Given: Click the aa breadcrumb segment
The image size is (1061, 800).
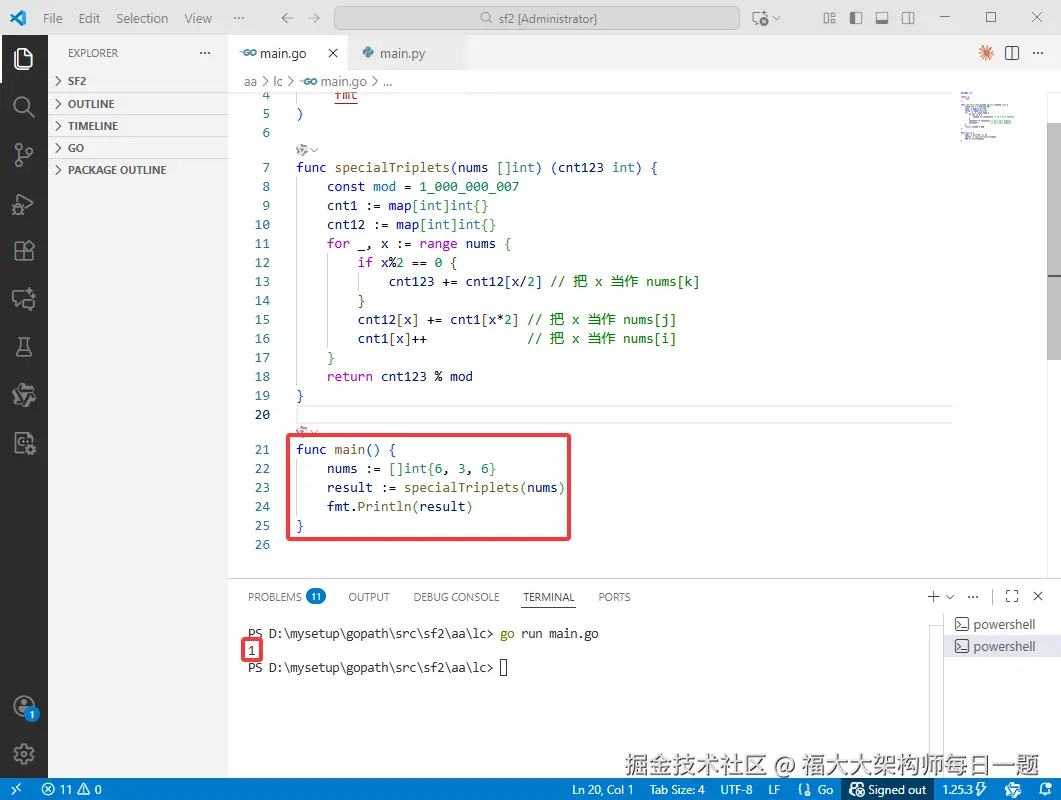Looking at the screenshot, I should click(x=250, y=81).
